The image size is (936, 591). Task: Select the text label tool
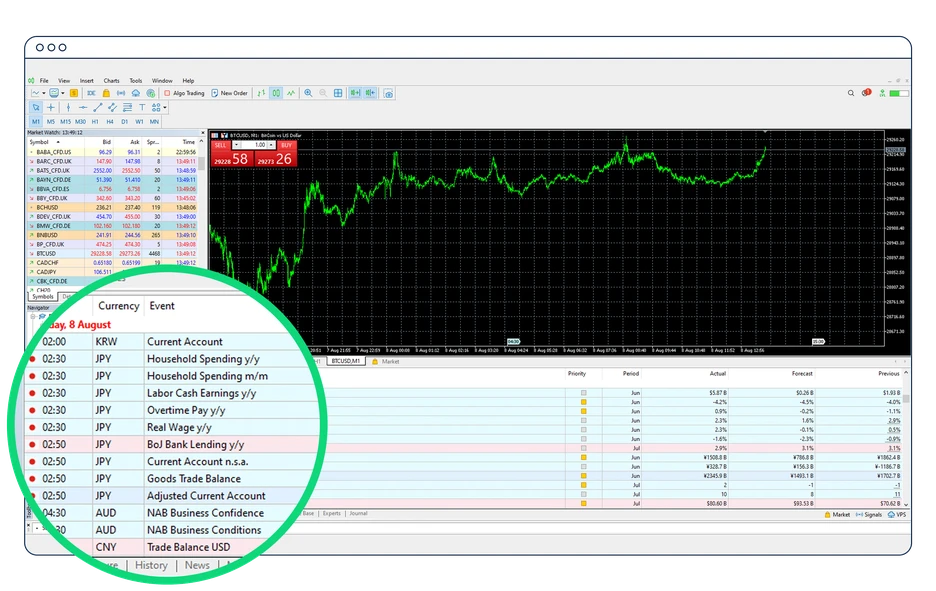[142, 107]
